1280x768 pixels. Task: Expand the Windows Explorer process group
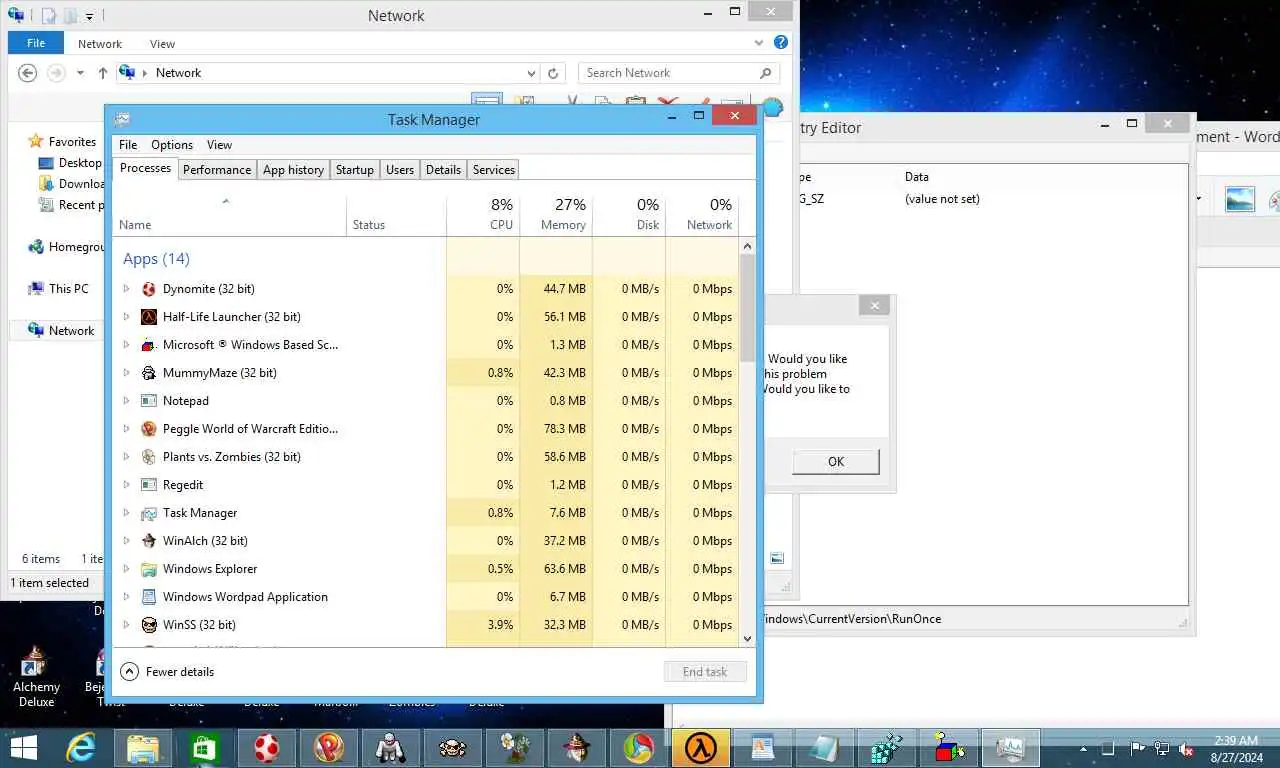[126, 569]
